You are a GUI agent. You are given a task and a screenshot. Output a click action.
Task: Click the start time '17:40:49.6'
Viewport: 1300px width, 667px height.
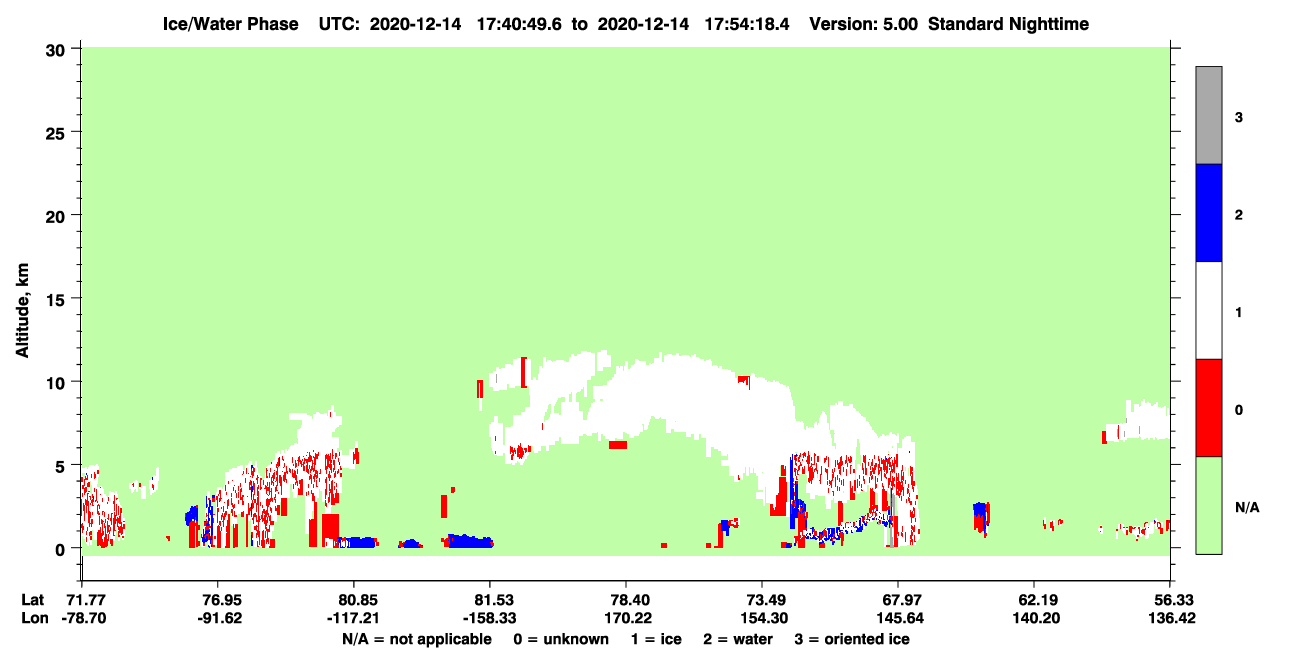point(517,24)
